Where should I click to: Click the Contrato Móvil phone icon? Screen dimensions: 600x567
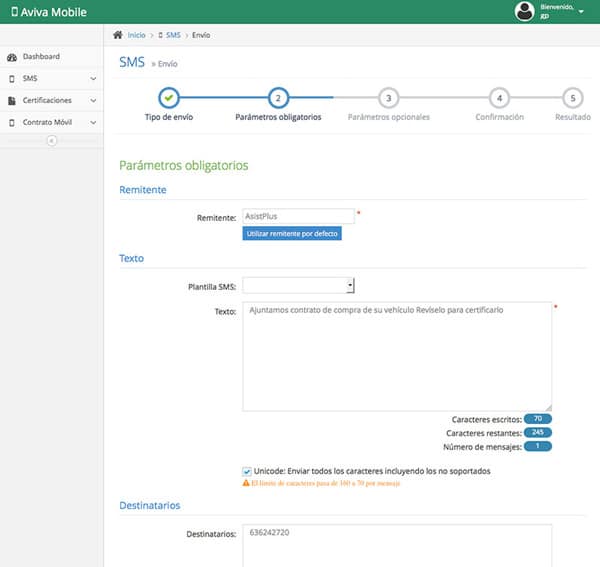(x=12, y=122)
